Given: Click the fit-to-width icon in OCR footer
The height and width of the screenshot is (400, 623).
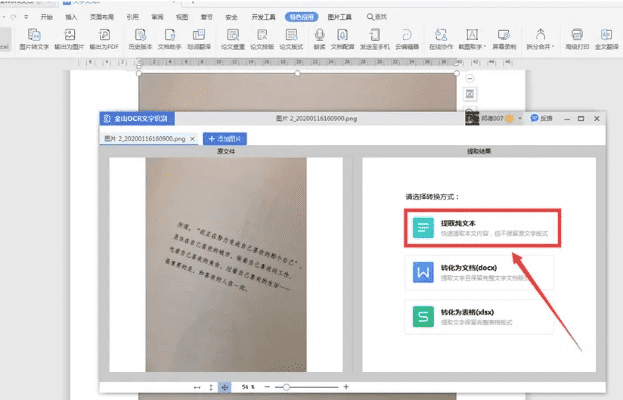Looking at the screenshot, I should [x=197, y=387].
